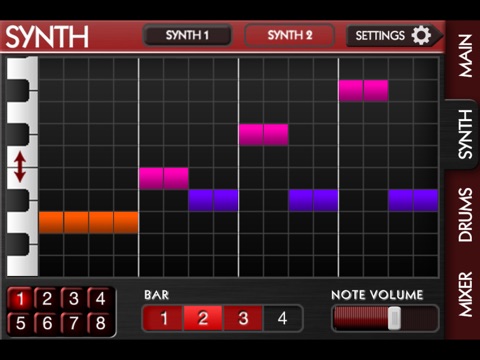Viewport: 480px width, 360px height.
Task: Switch to Synth 2
Action: point(289,35)
